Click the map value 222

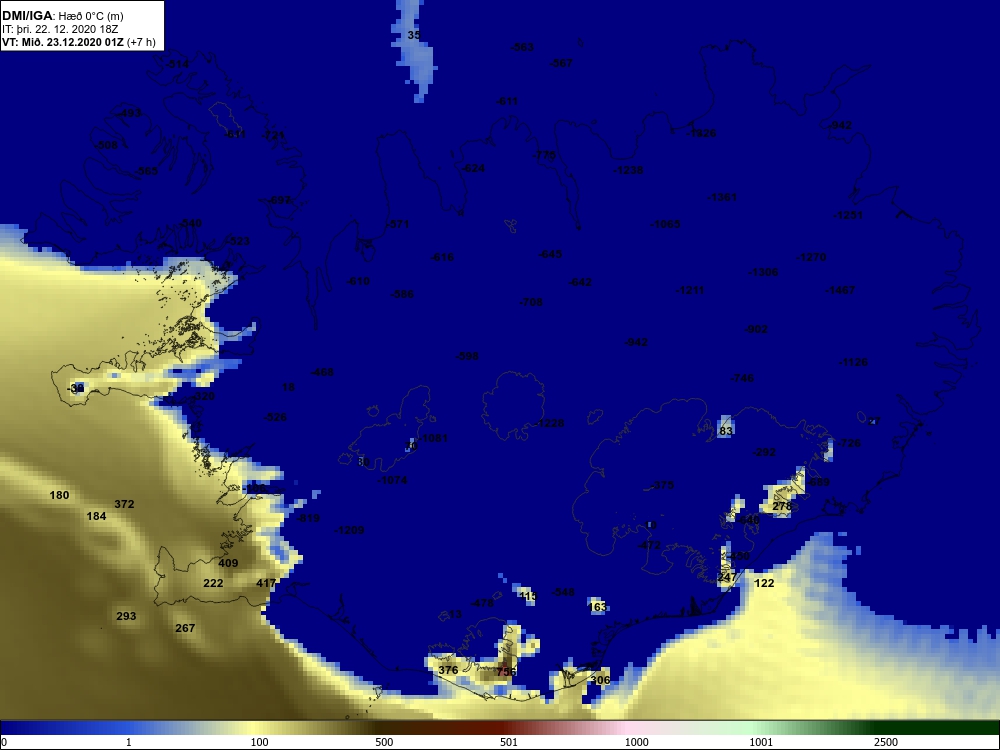(213, 583)
